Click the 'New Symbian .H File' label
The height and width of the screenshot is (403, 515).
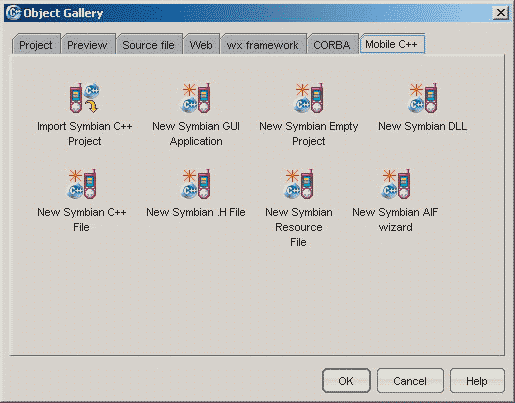(x=196, y=212)
